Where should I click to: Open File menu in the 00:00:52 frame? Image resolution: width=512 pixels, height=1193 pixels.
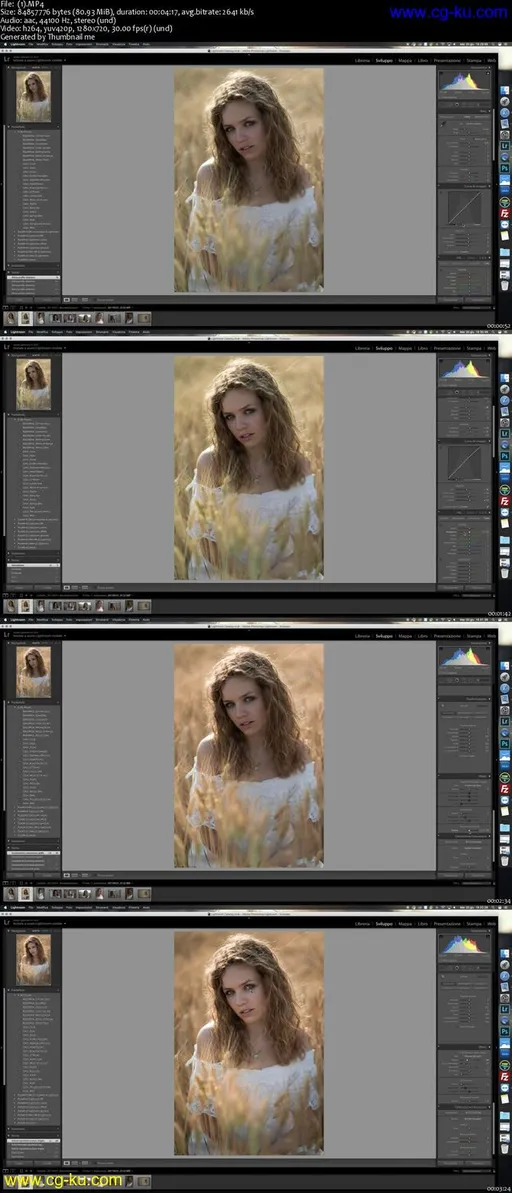pos(30,45)
